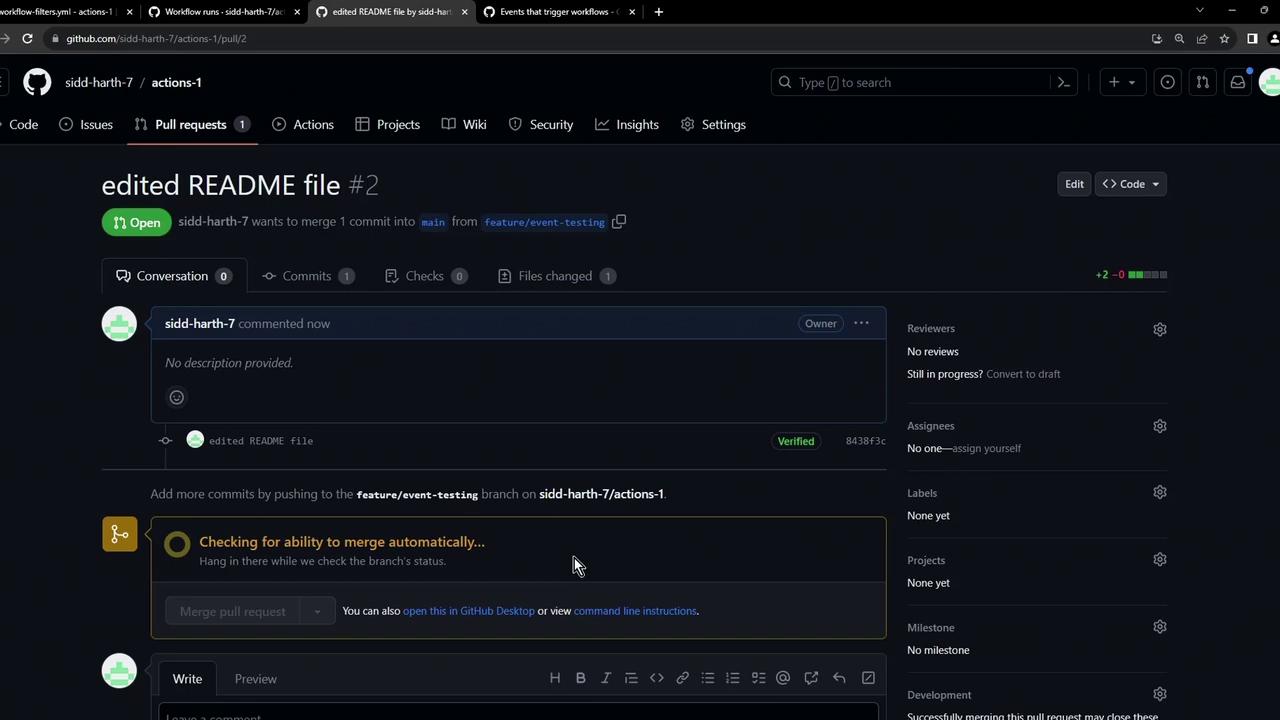This screenshot has height=720, width=1280.
Task: Open Milestone settings gear
Action: pos(1160,627)
